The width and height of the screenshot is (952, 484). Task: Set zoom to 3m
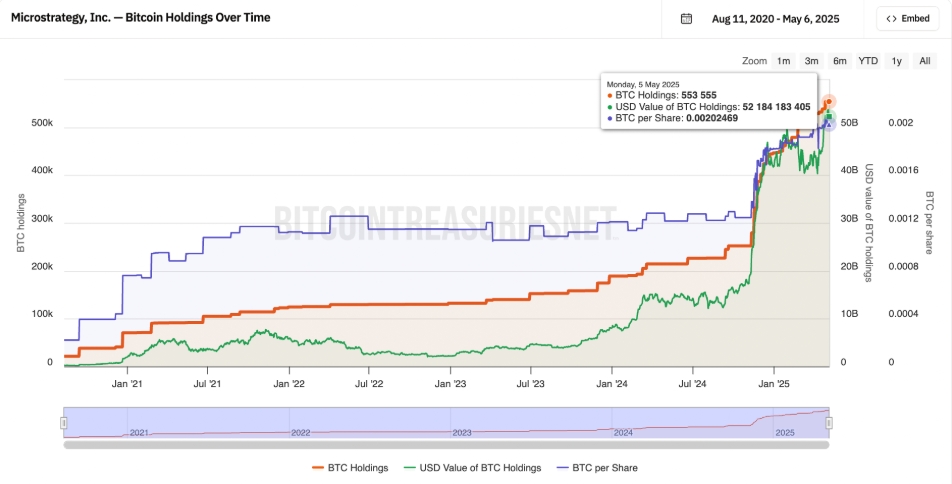click(x=812, y=61)
